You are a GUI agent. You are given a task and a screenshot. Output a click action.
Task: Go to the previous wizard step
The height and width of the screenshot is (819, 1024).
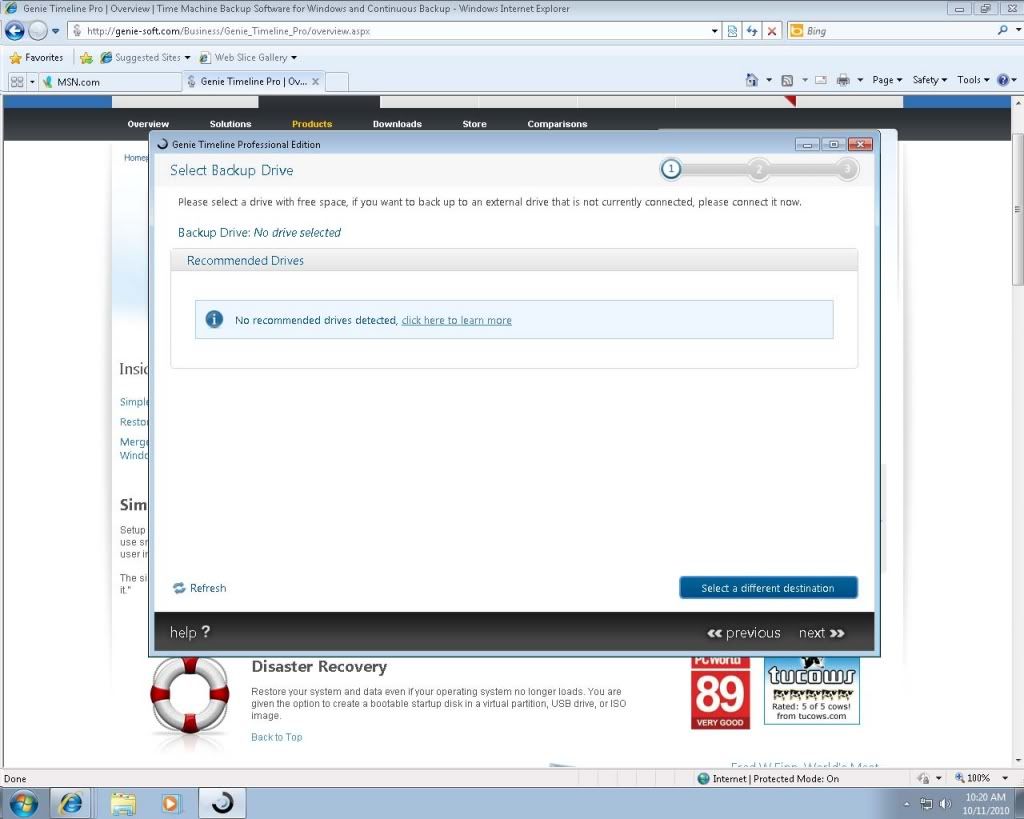[x=744, y=633]
